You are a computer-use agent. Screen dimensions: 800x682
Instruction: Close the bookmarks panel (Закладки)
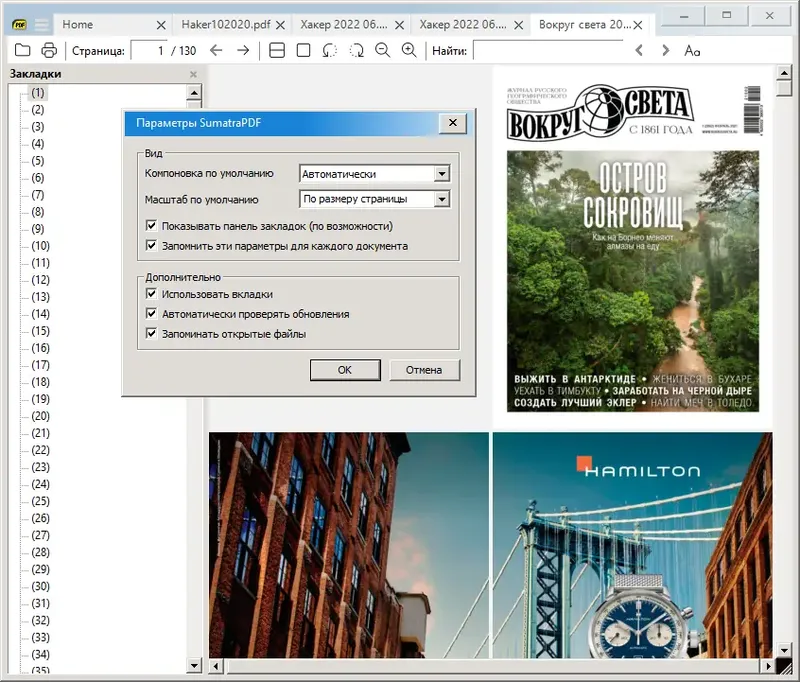click(193, 74)
